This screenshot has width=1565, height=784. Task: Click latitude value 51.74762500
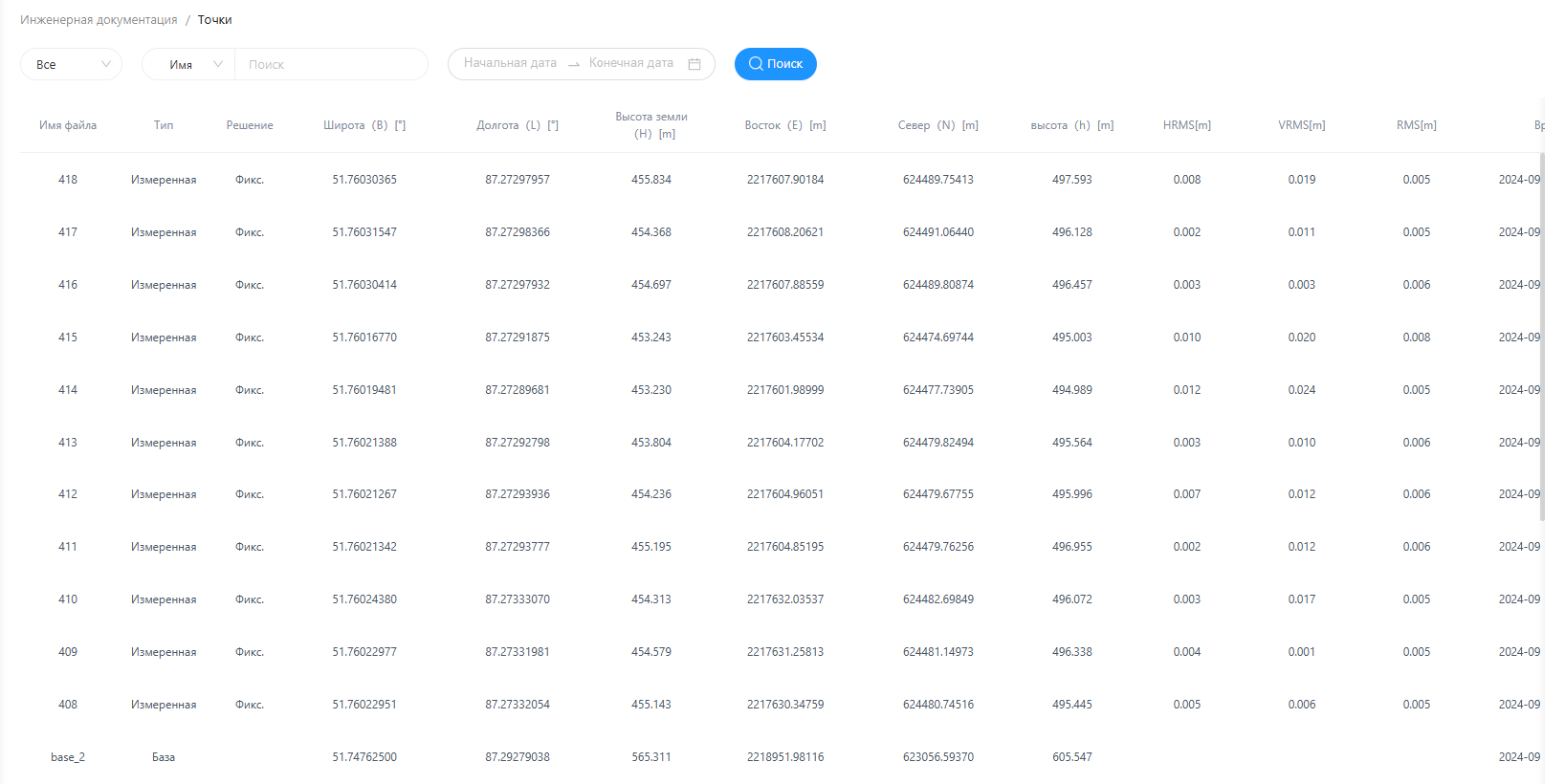364,757
